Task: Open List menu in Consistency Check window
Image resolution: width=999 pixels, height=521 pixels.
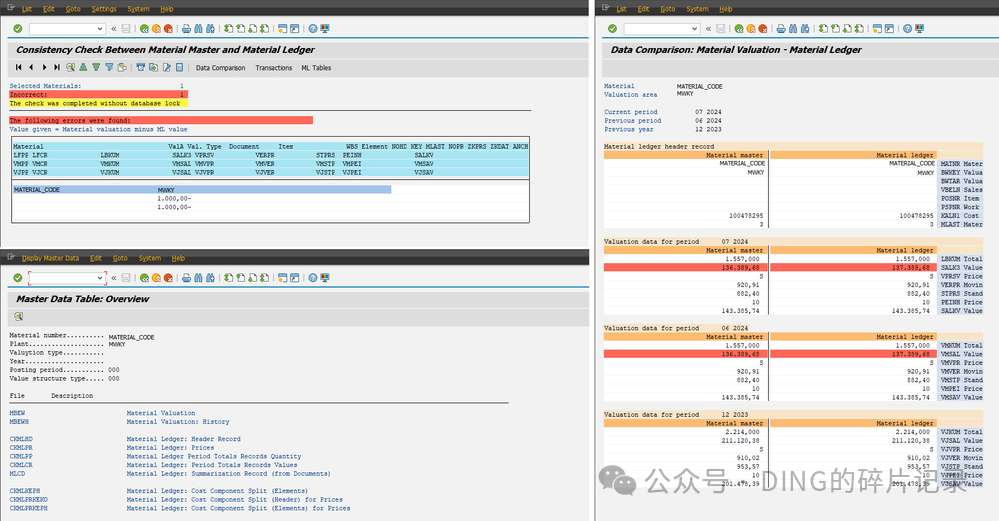Action: coord(27,9)
